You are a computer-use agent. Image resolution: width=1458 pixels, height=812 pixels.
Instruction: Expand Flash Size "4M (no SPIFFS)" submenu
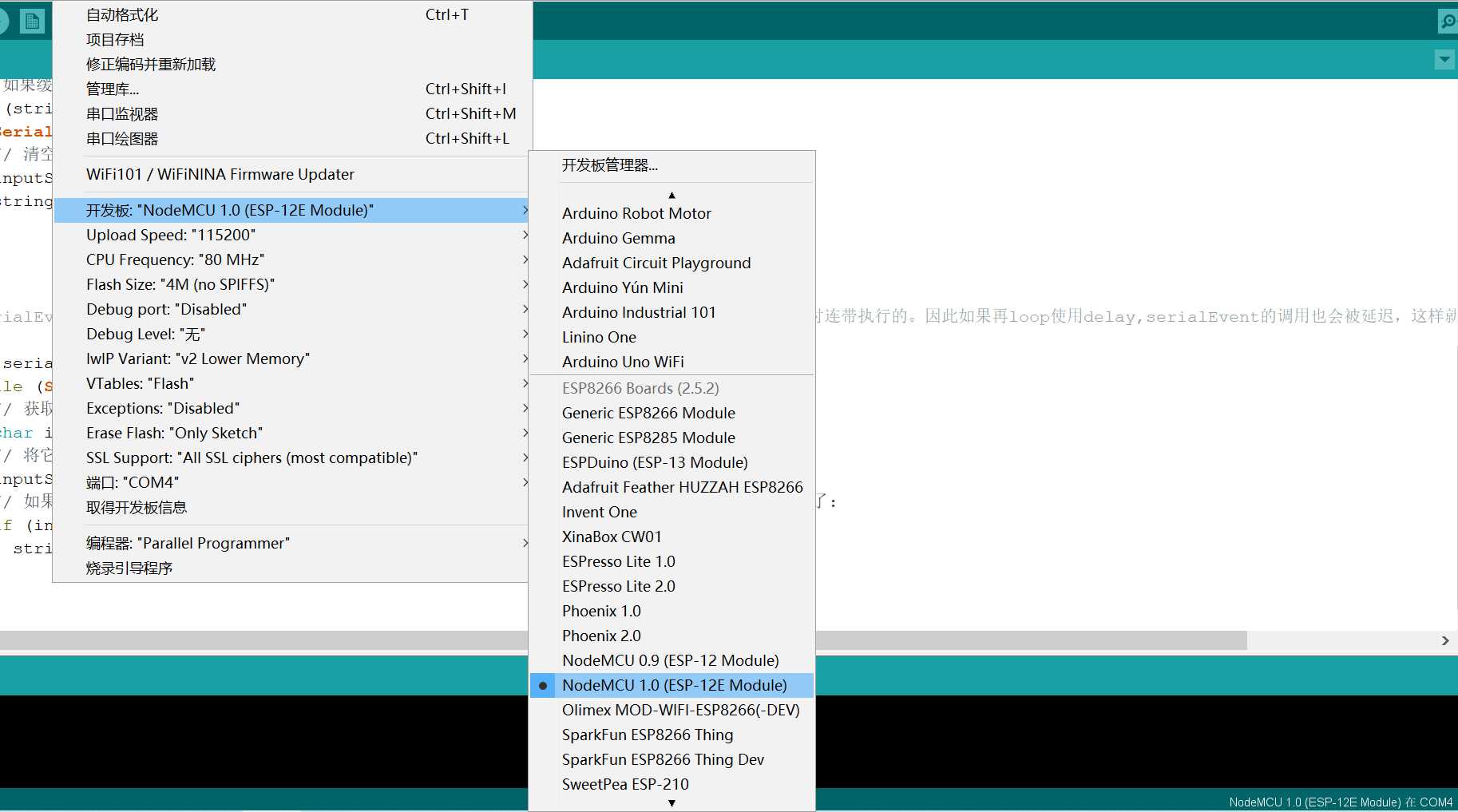point(292,284)
